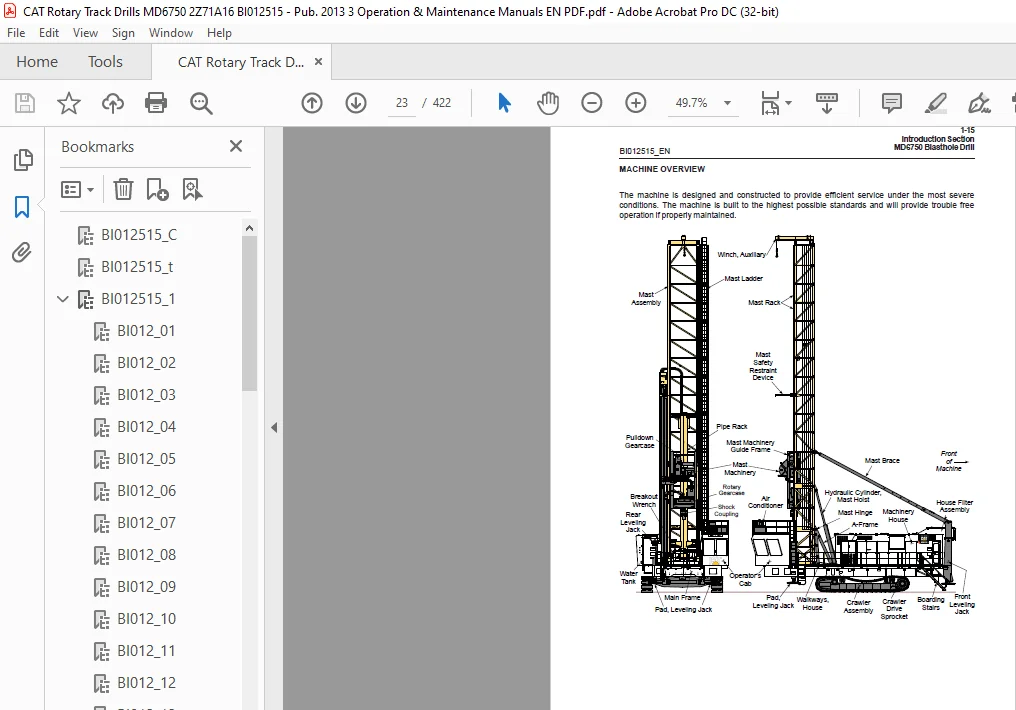Select bookmark BI012_04
The image size is (1016, 710).
pos(146,427)
